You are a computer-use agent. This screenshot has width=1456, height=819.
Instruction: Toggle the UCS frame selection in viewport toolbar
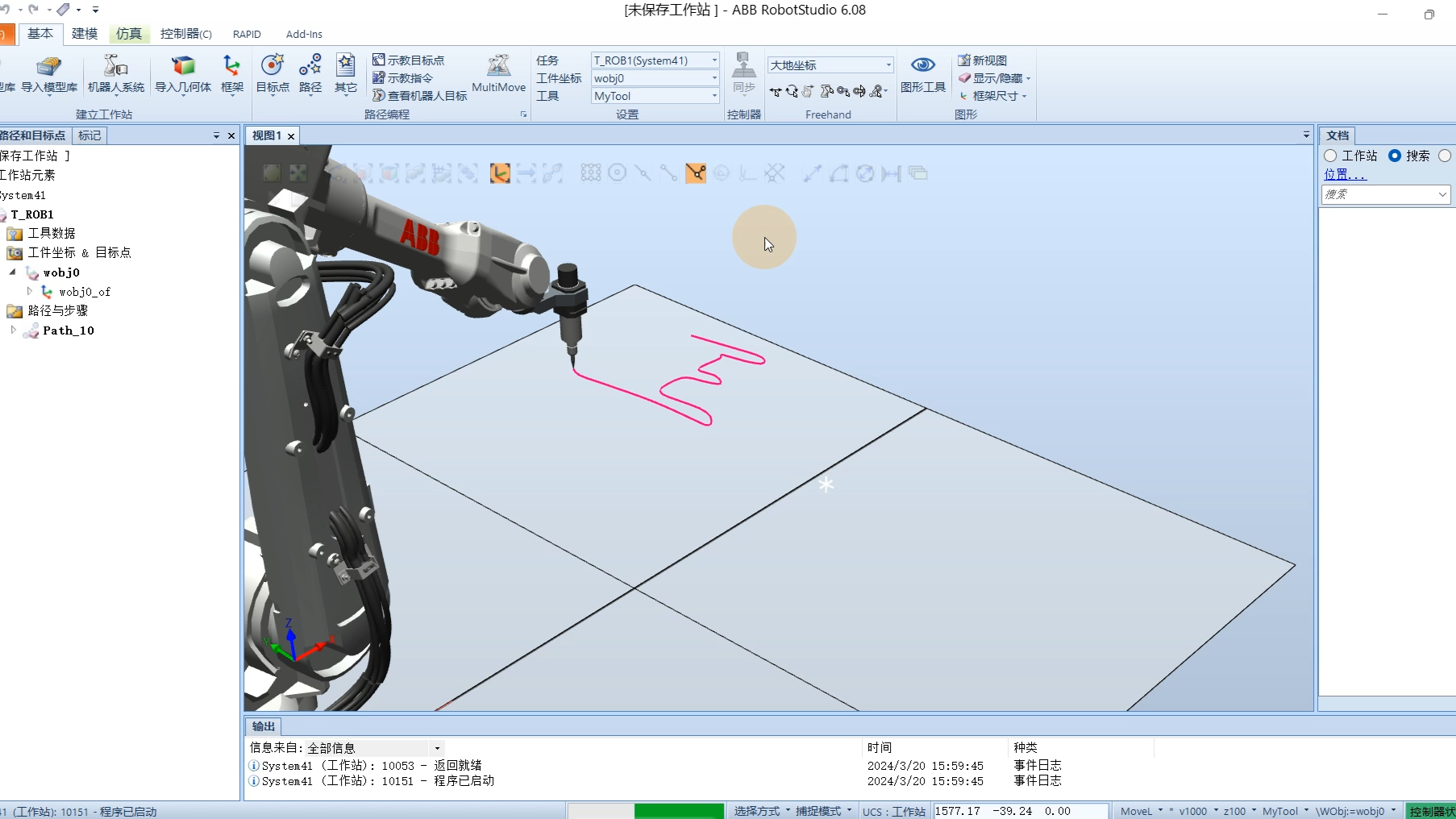tap(500, 173)
